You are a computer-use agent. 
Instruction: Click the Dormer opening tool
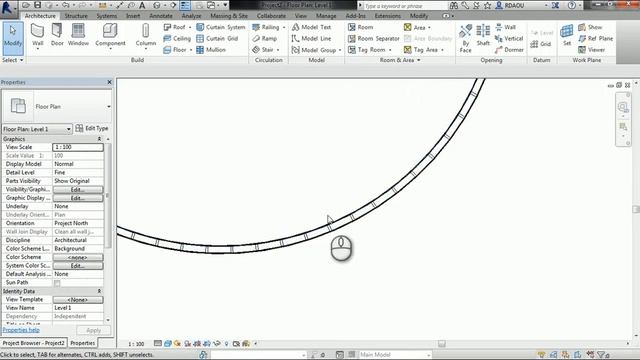point(509,50)
